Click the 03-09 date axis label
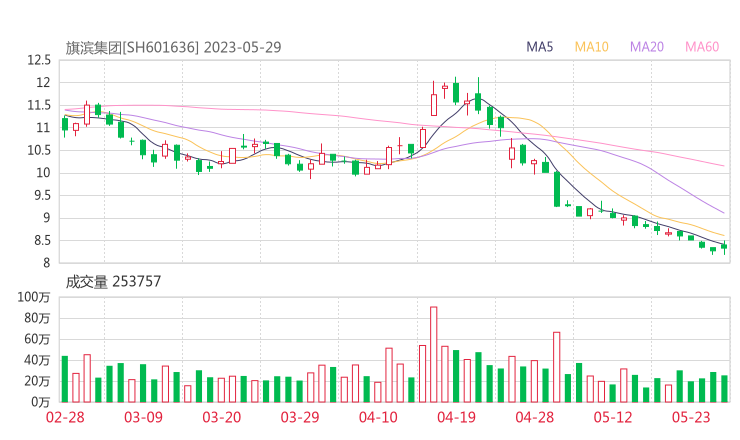Screen dimensions: 740x440 (143, 417)
